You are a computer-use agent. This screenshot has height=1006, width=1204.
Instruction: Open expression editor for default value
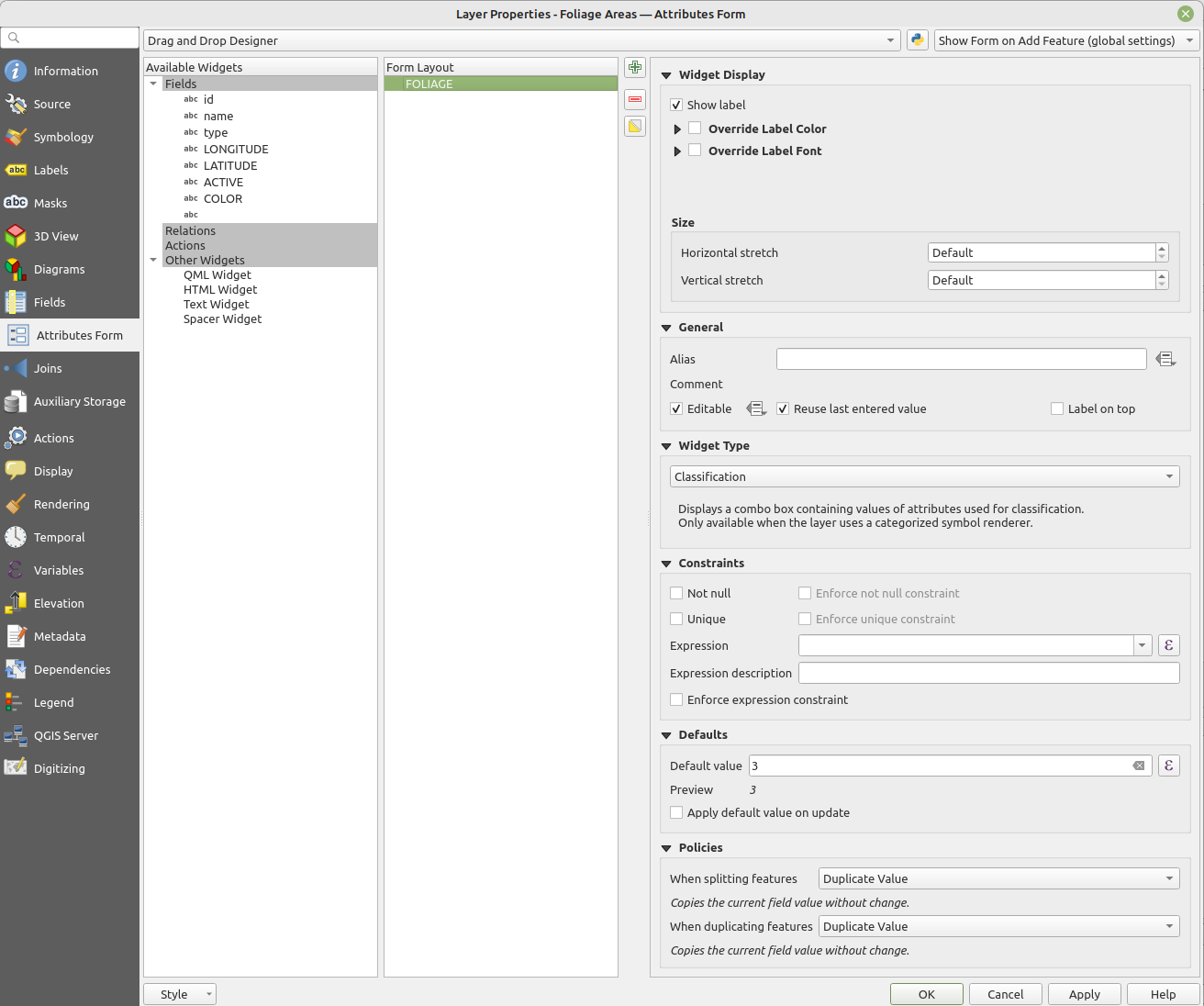1168,766
